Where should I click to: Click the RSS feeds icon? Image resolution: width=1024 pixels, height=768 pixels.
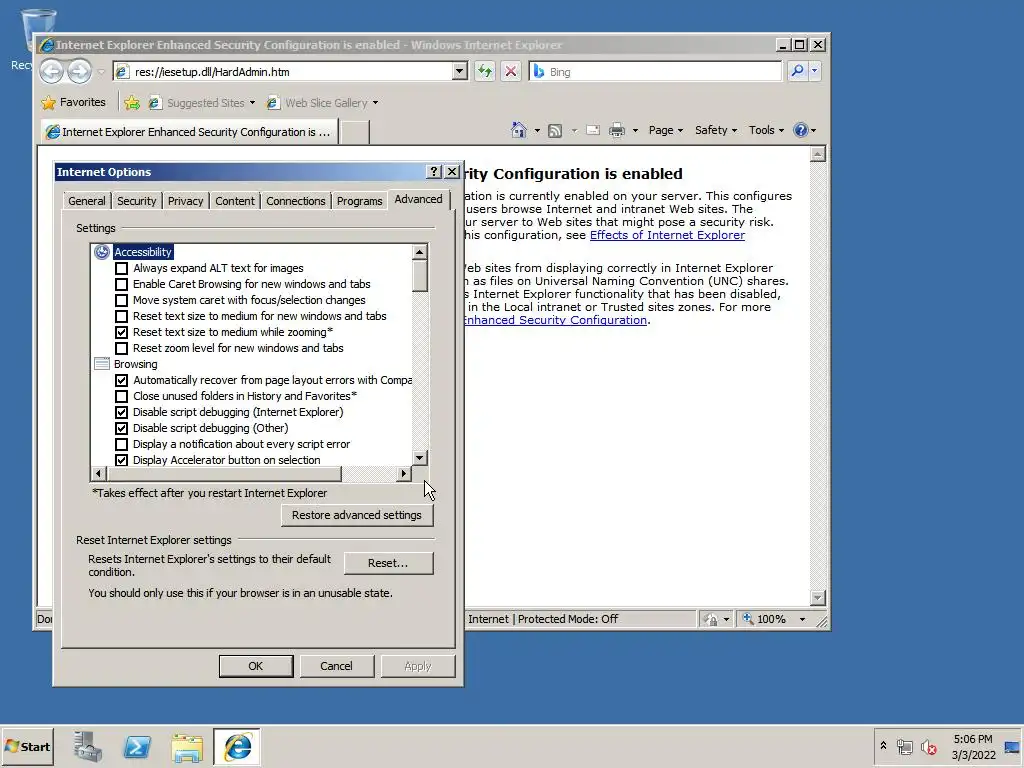pos(555,131)
